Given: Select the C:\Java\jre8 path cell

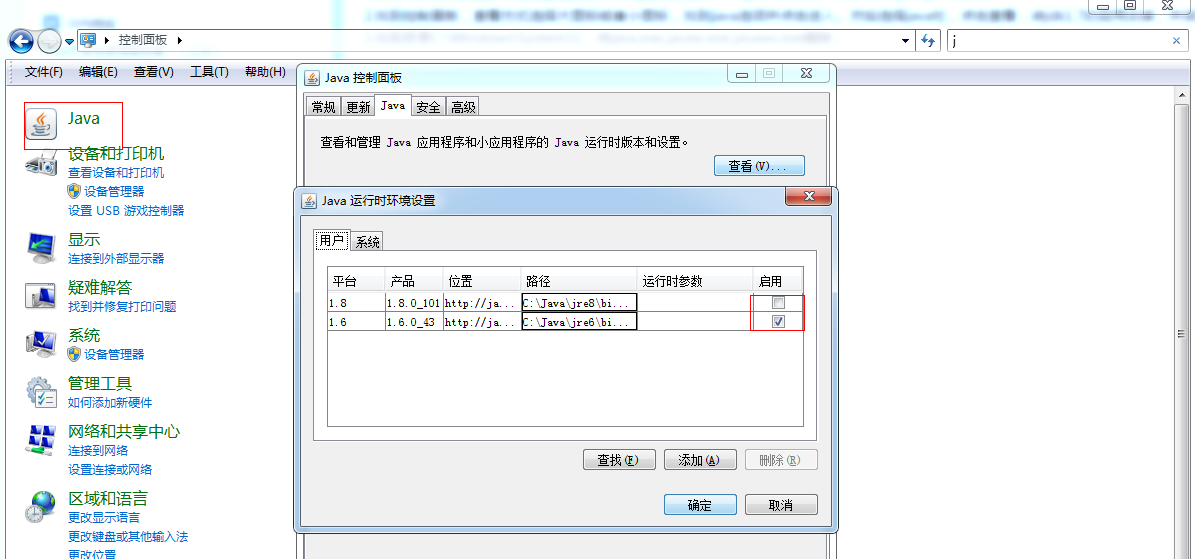Looking at the screenshot, I should click(x=579, y=303).
